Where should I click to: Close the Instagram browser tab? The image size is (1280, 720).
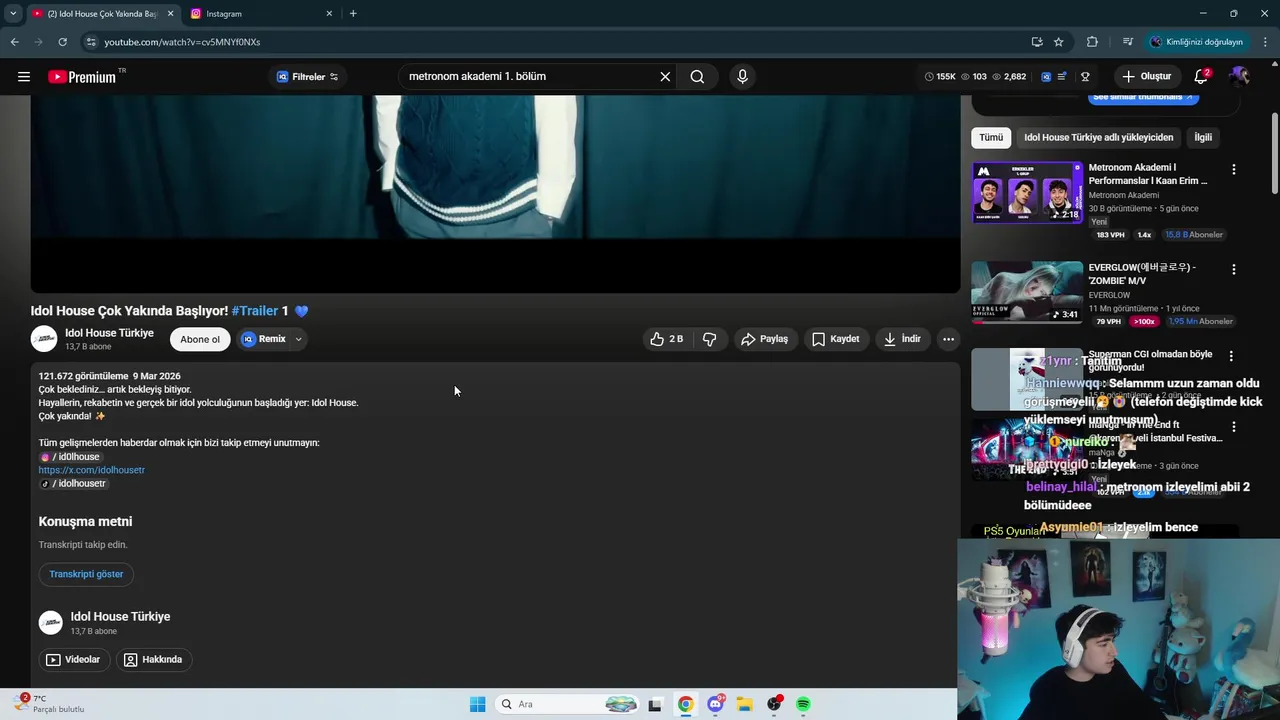click(x=329, y=14)
